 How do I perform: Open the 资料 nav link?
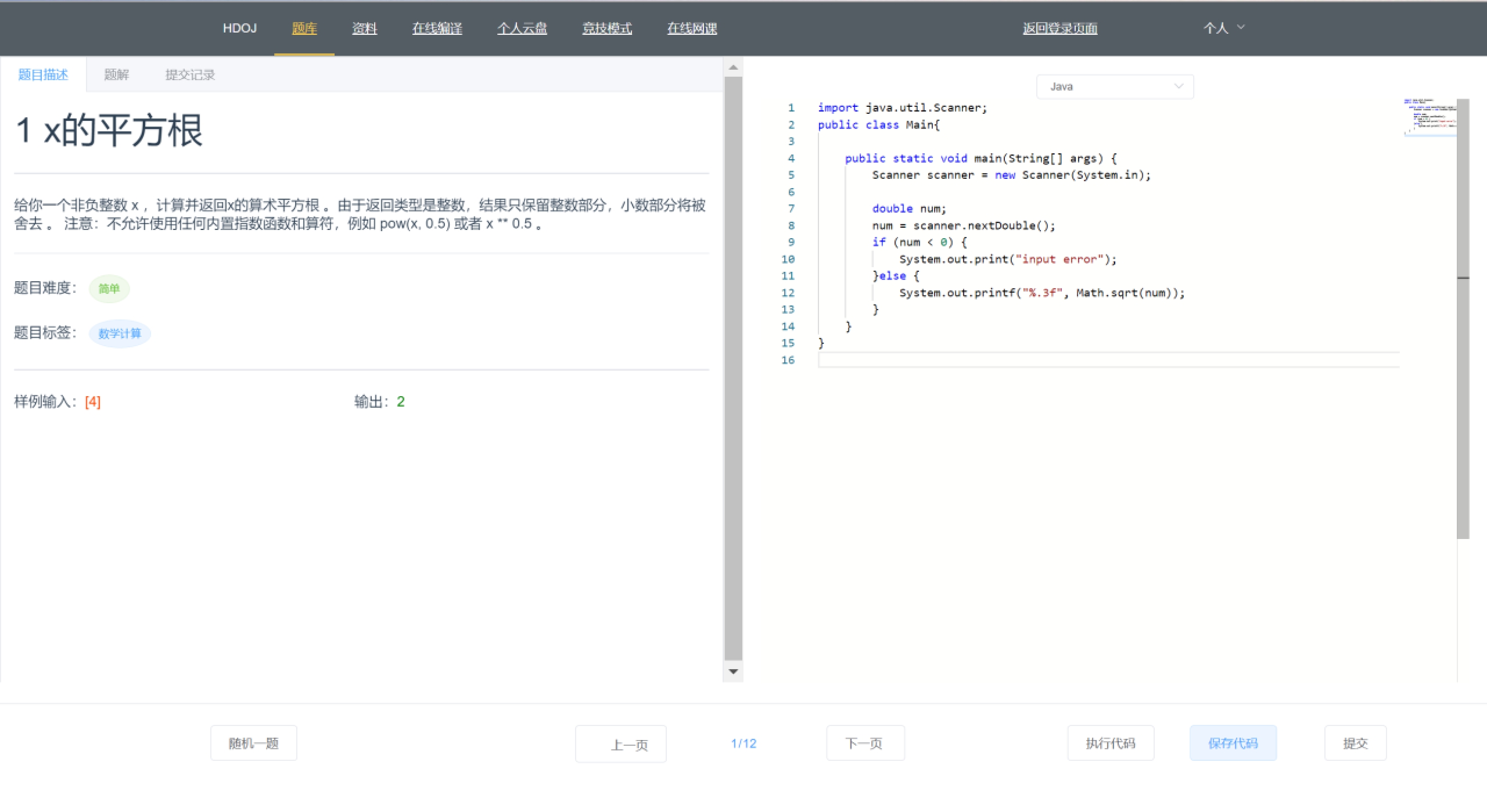coord(364,28)
